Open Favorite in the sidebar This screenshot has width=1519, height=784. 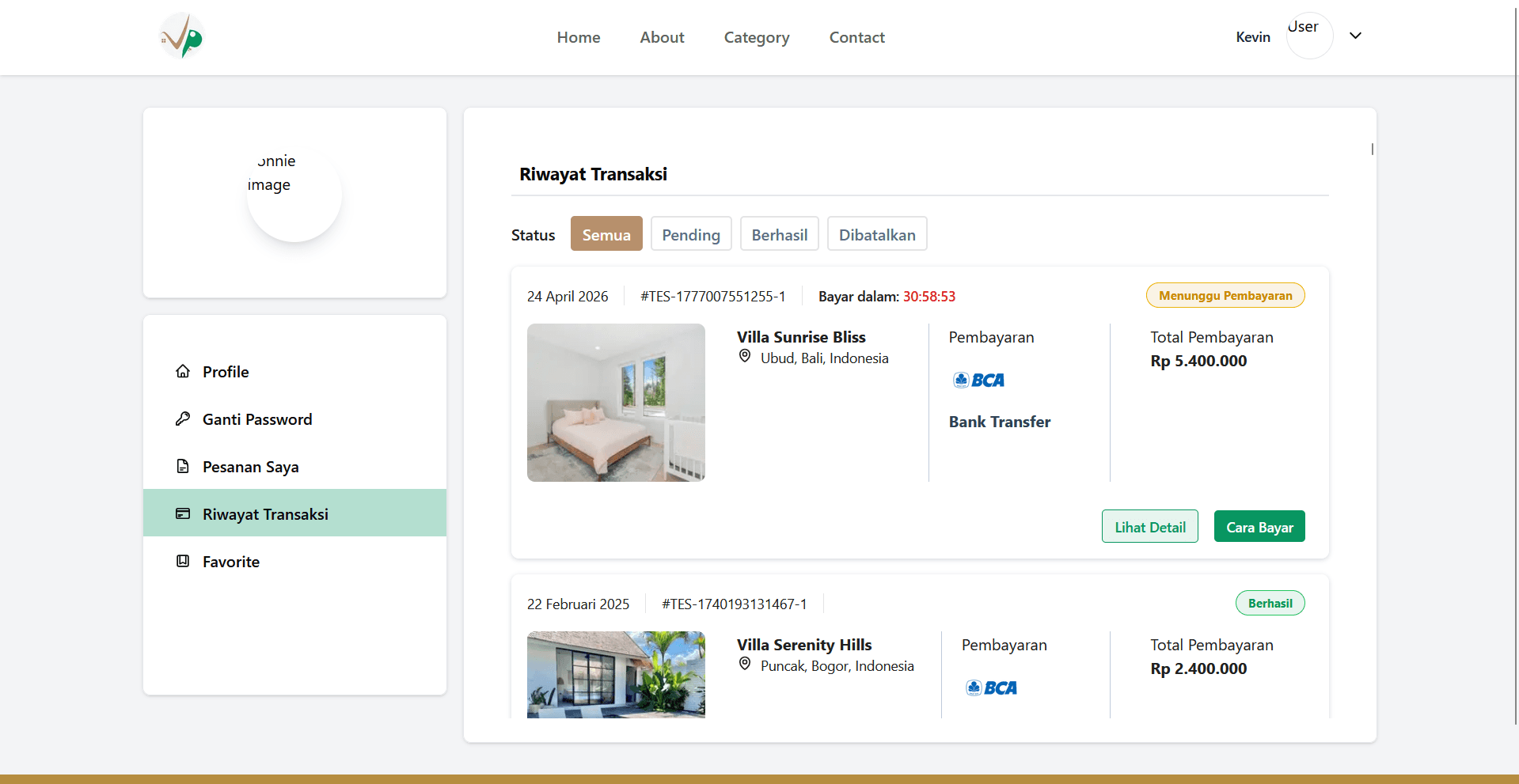pyautogui.click(x=294, y=561)
